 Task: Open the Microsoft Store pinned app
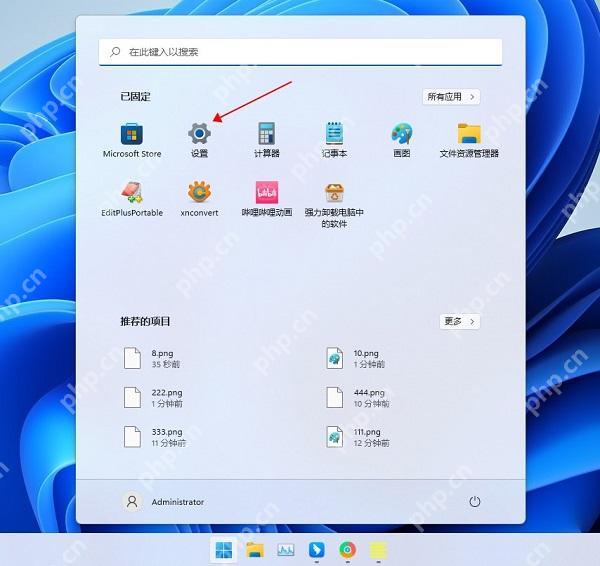click(132, 140)
